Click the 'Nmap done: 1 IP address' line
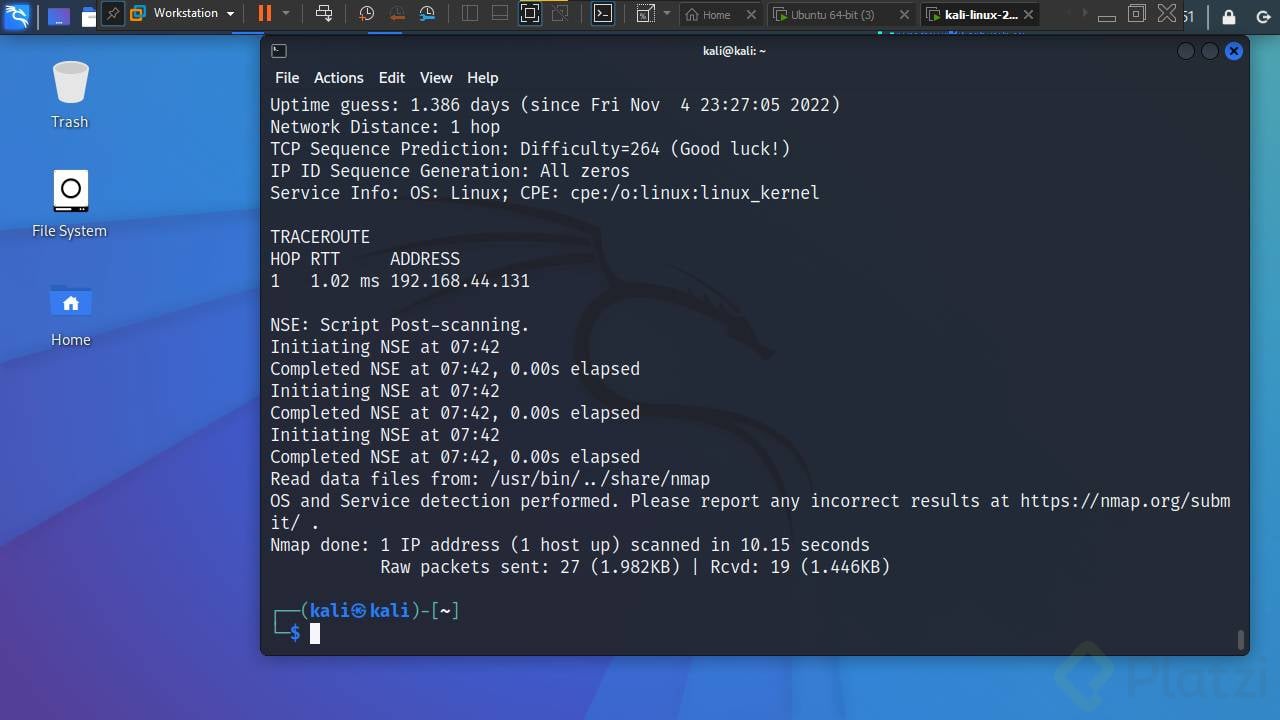 point(570,545)
